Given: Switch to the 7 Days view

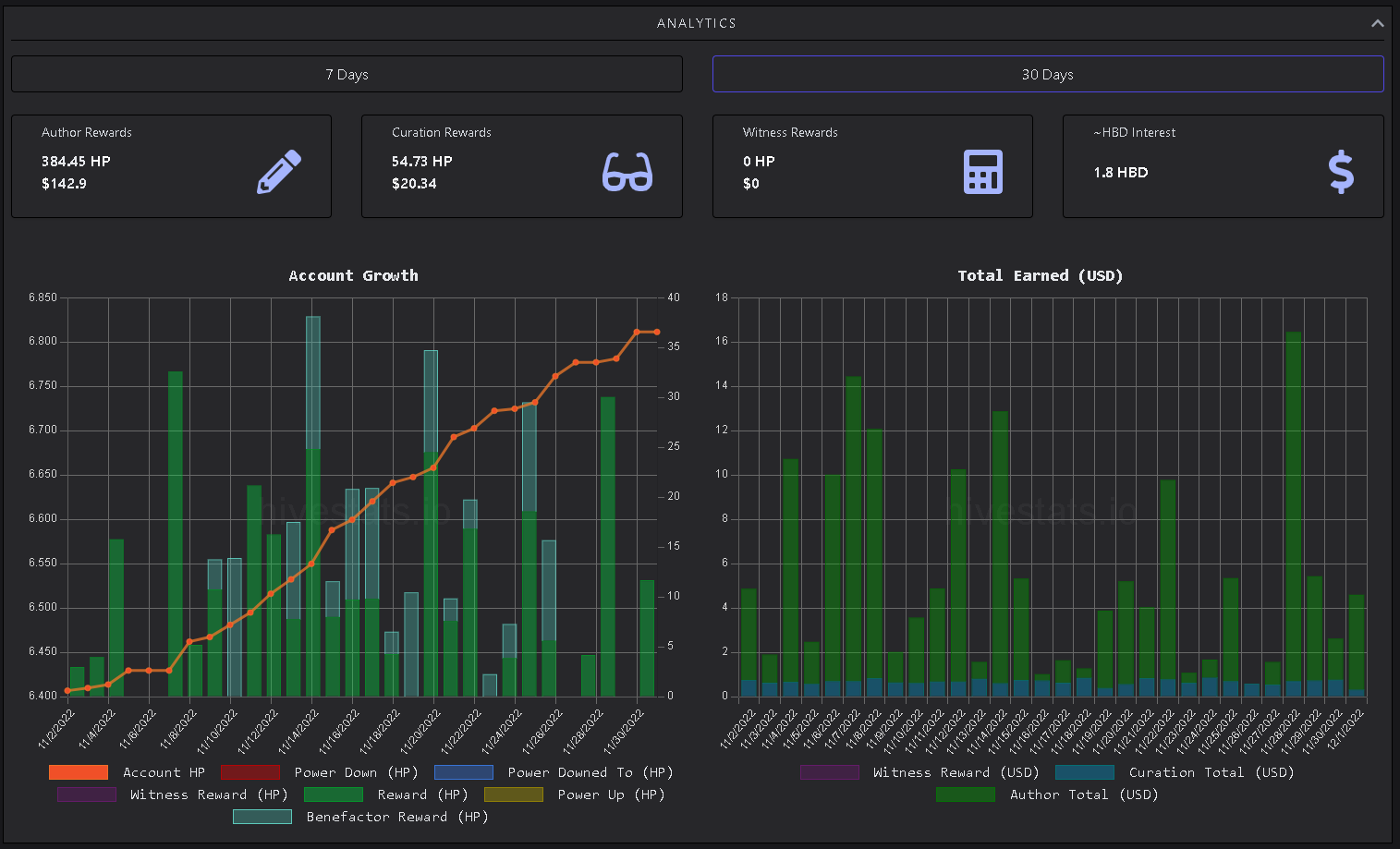Looking at the screenshot, I should click(x=347, y=74).
